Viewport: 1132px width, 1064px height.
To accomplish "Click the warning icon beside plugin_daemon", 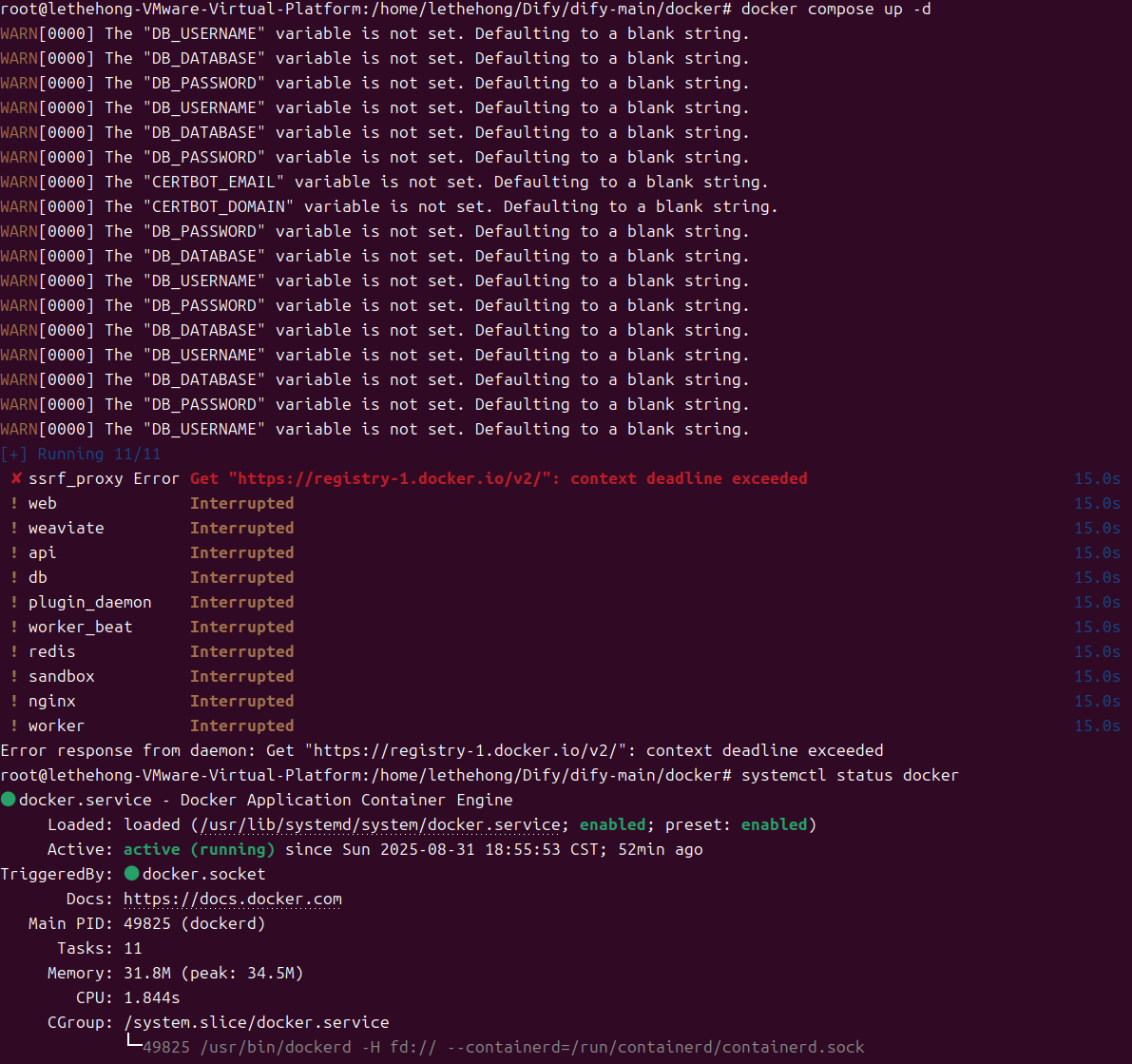I will pyautogui.click(x=14, y=602).
